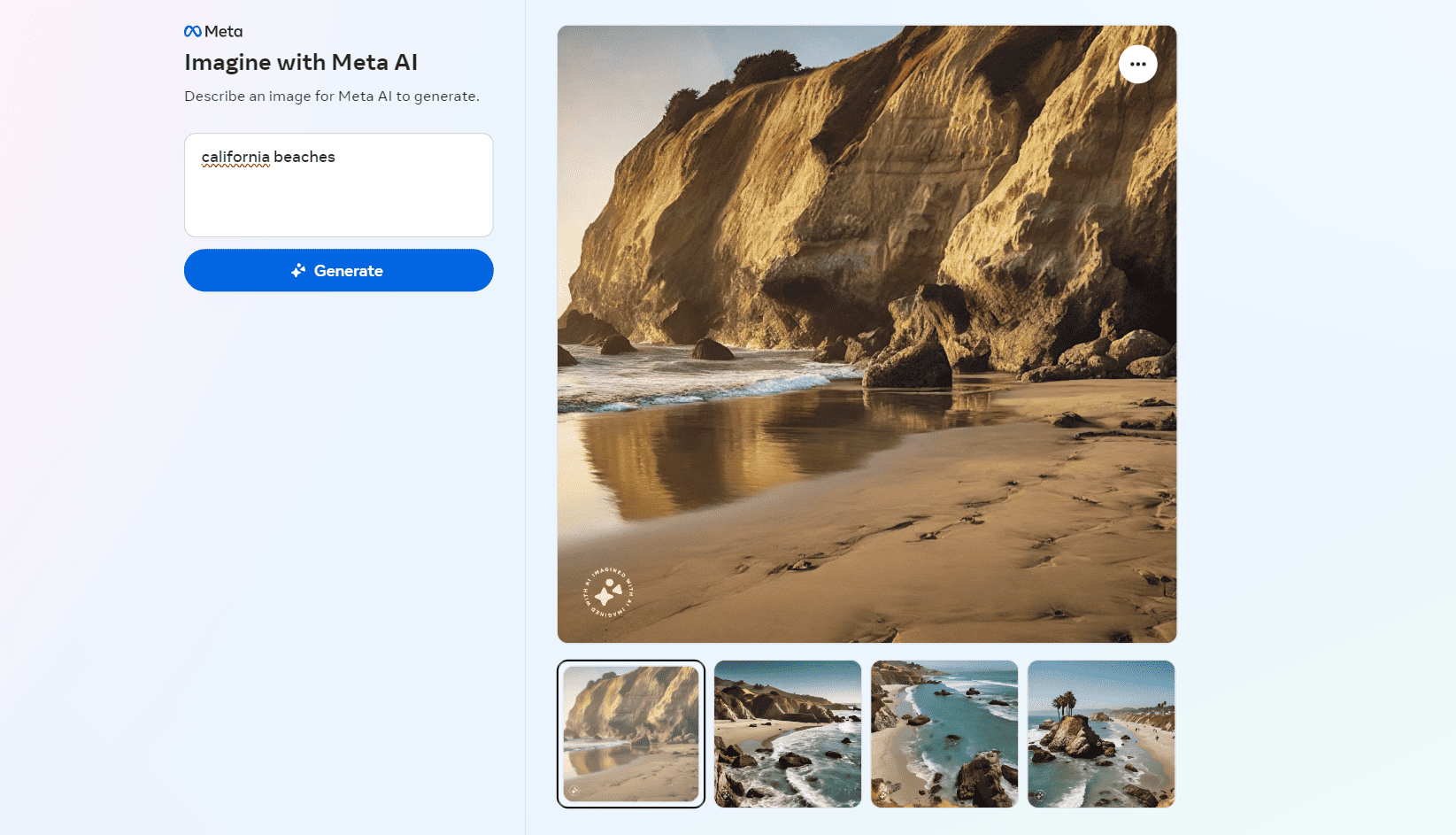Click the sparkle icon inside Generate button

click(298, 271)
